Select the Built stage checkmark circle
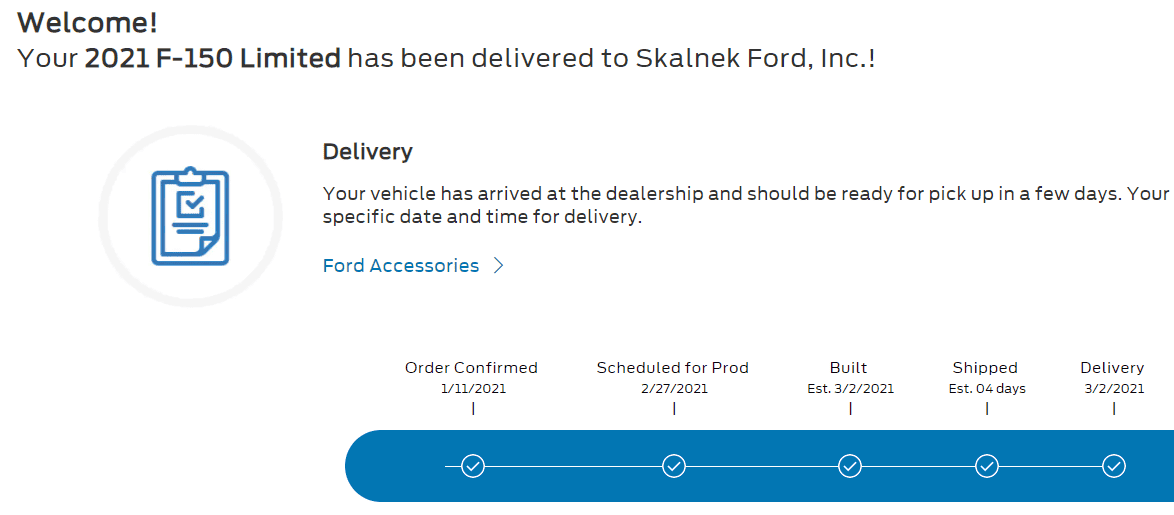 [x=850, y=466]
